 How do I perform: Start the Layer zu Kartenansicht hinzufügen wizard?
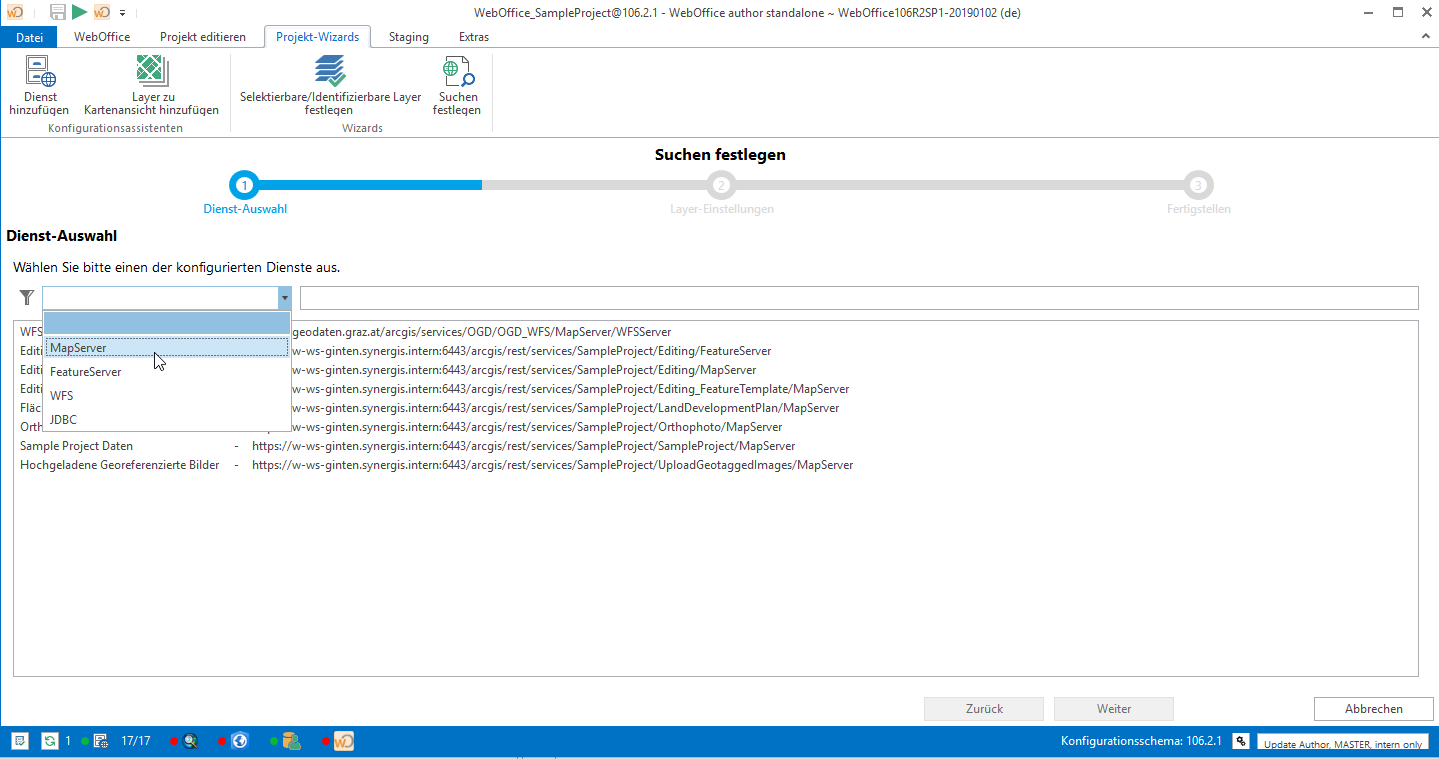click(151, 85)
